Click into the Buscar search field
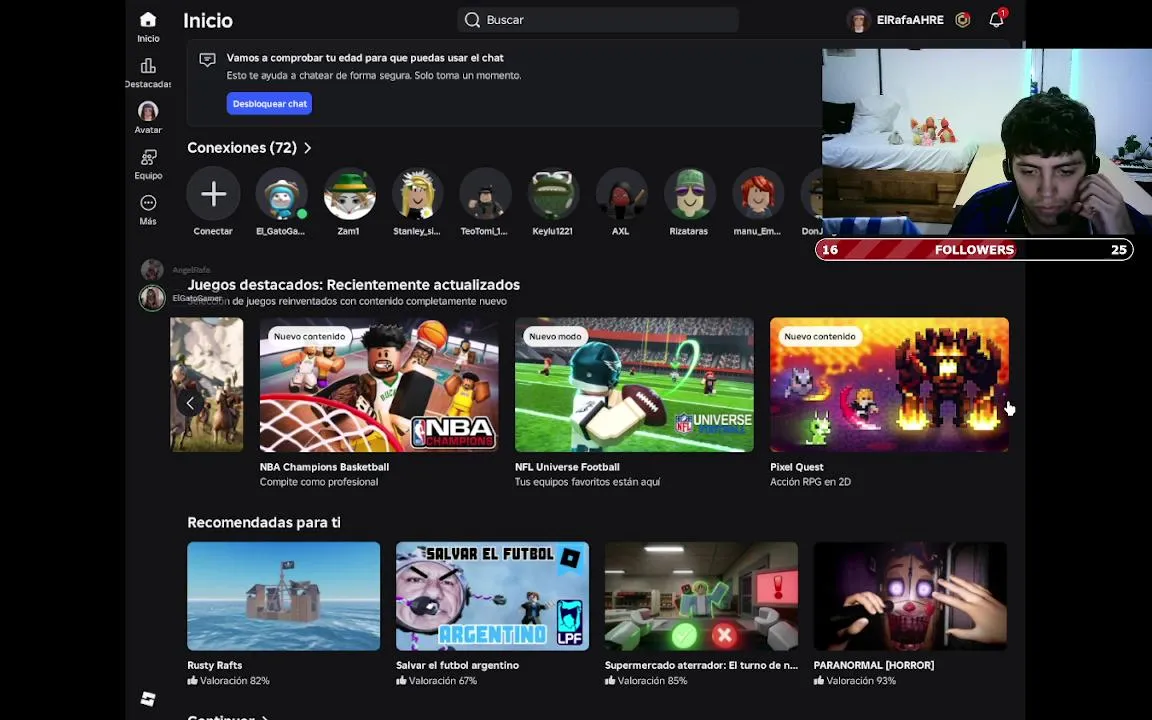The width and height of the screenshot is (1152, 720). tap(598, 20)
